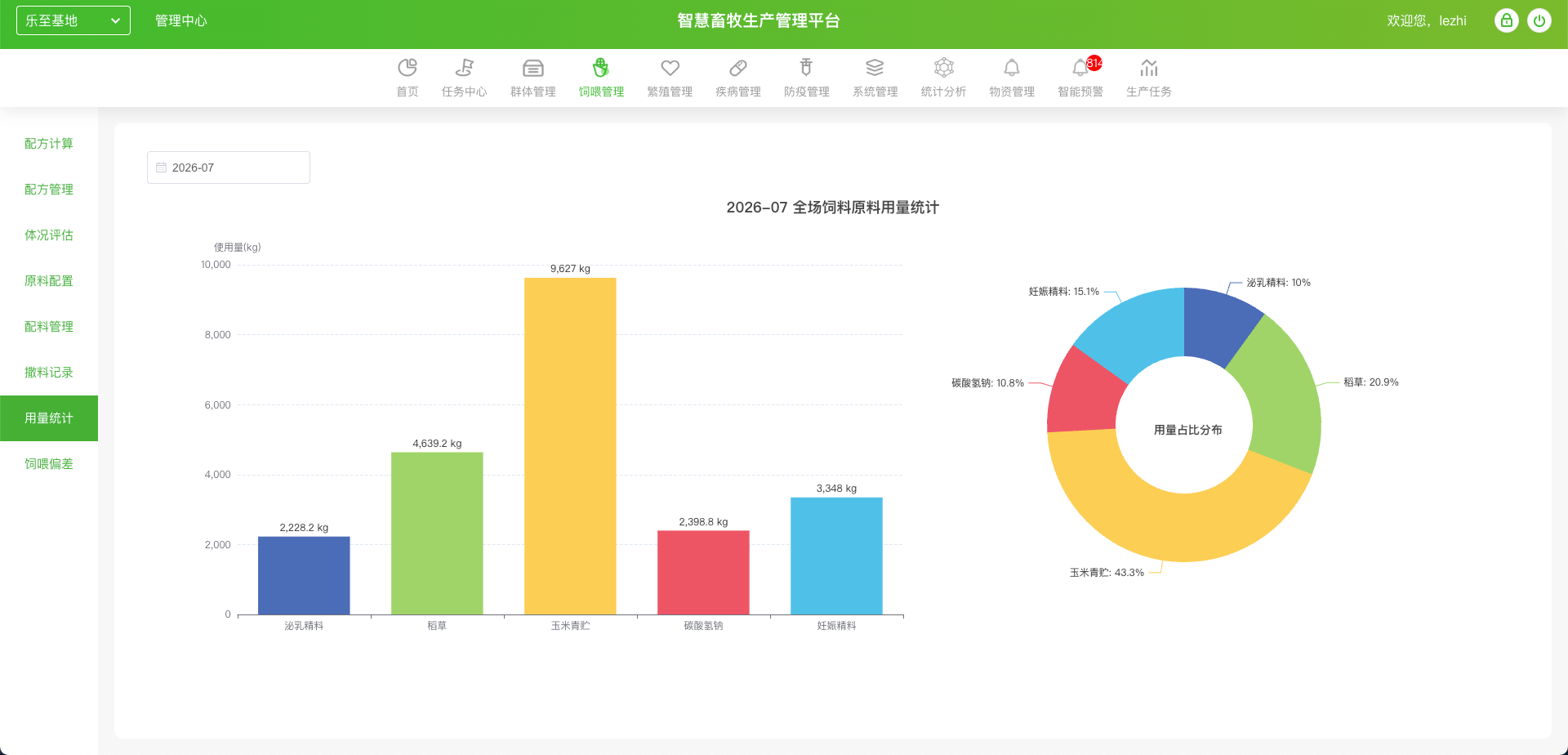Open 群体管理 herd management icon
Viewport: 1568px width, 755px height.
click(533, 68)
